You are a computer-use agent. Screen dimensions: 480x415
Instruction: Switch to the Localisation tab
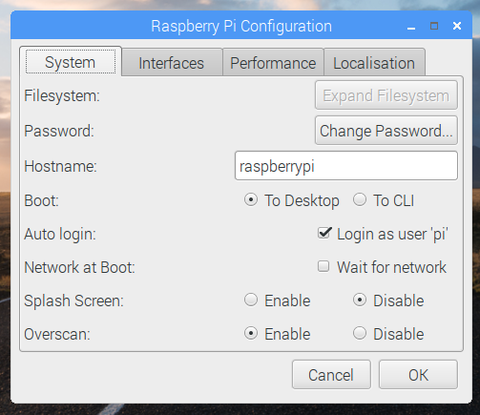[x=374, y=63]
